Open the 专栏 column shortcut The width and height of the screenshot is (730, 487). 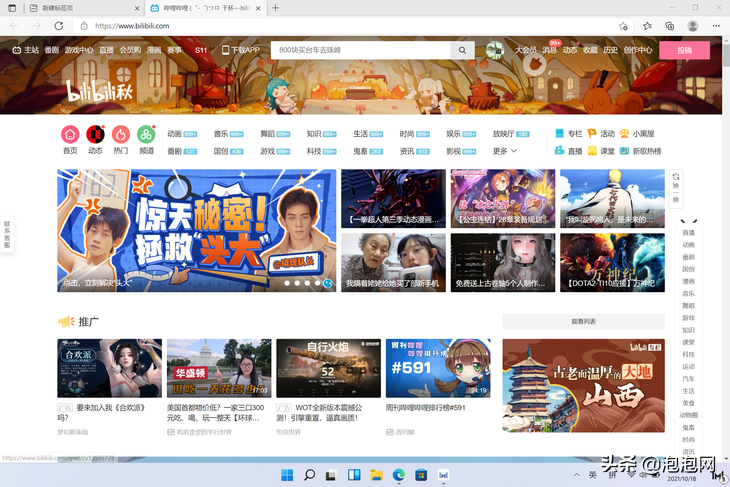click(568, 134)
